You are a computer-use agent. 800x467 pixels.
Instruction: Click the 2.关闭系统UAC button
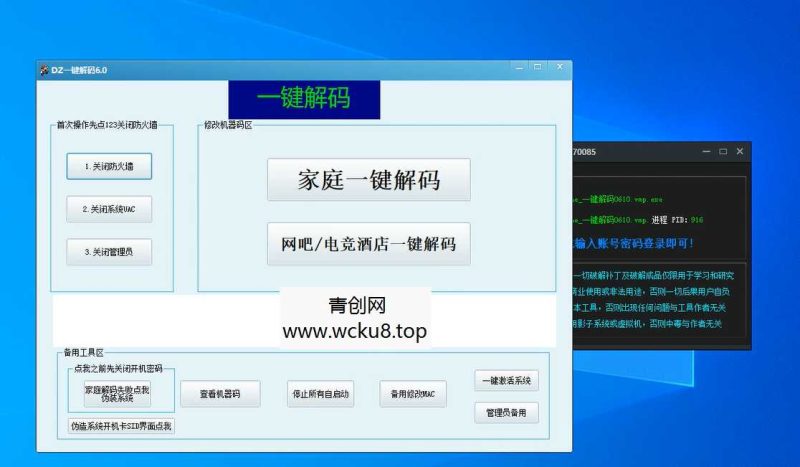[109, 209]
